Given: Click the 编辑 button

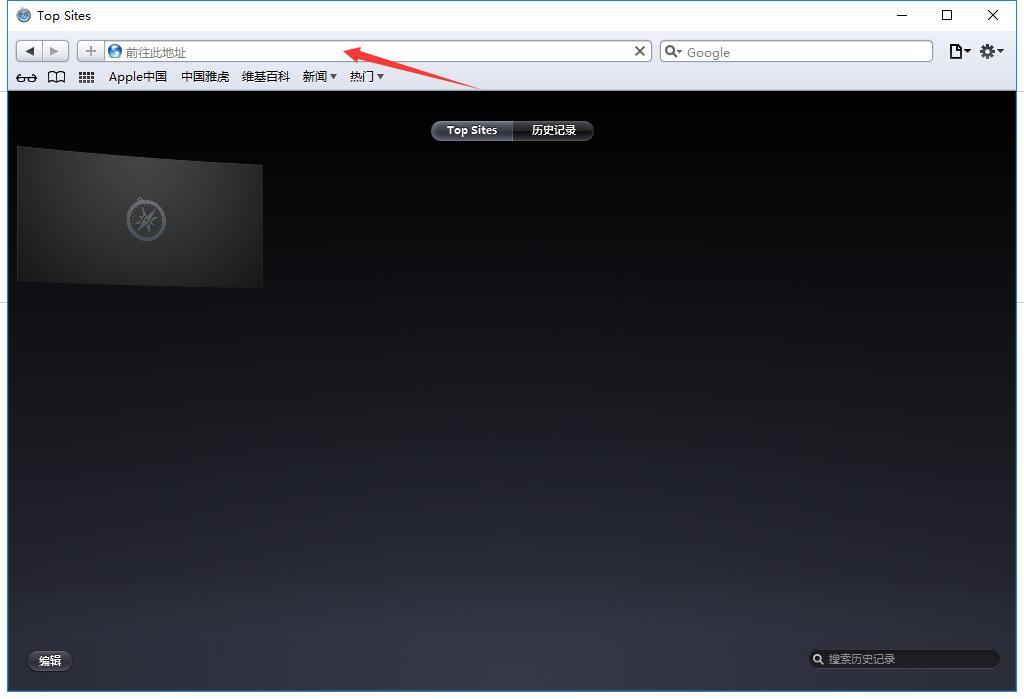Looking at the screenshot, I should (50, 660).
